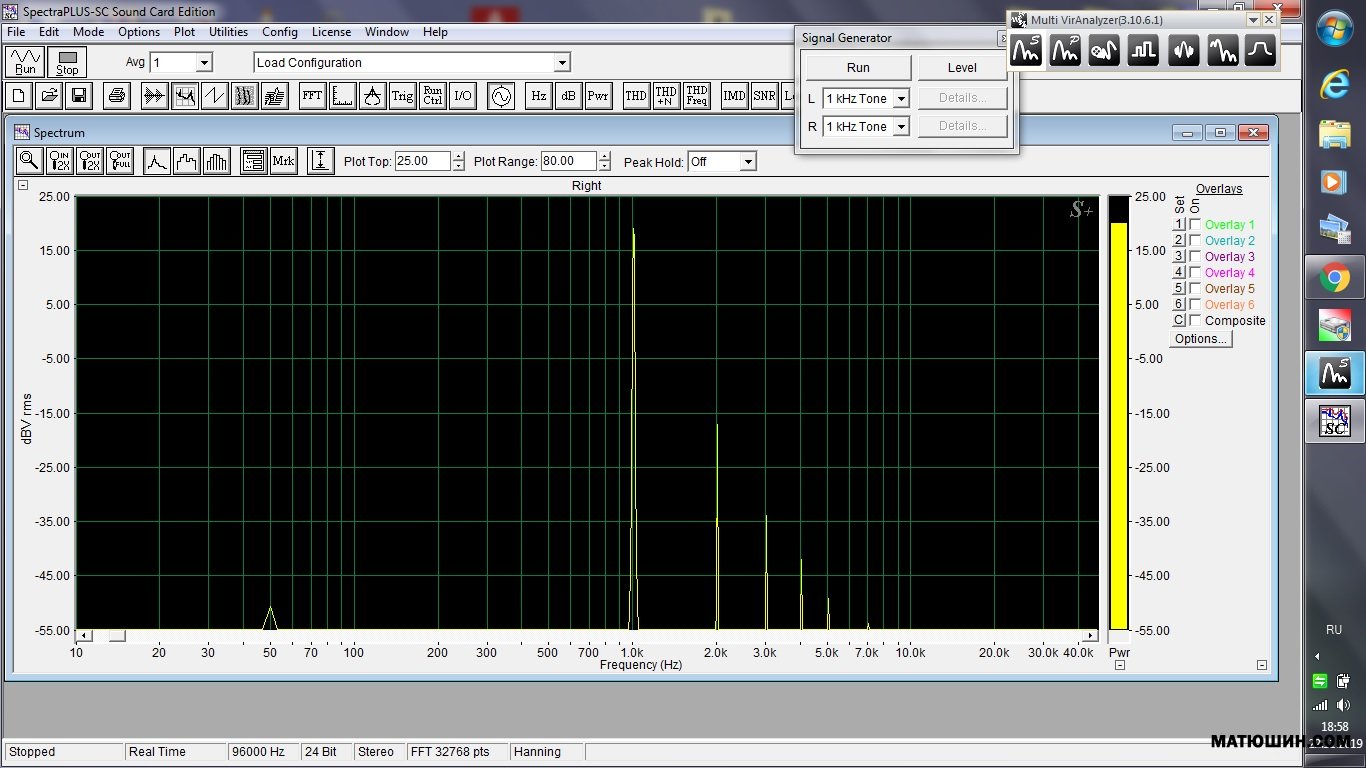The width and height of the screenshot is (1366, 768).
Task: Open the FFT settings toolbar icon
Action: tap(312, 96)
